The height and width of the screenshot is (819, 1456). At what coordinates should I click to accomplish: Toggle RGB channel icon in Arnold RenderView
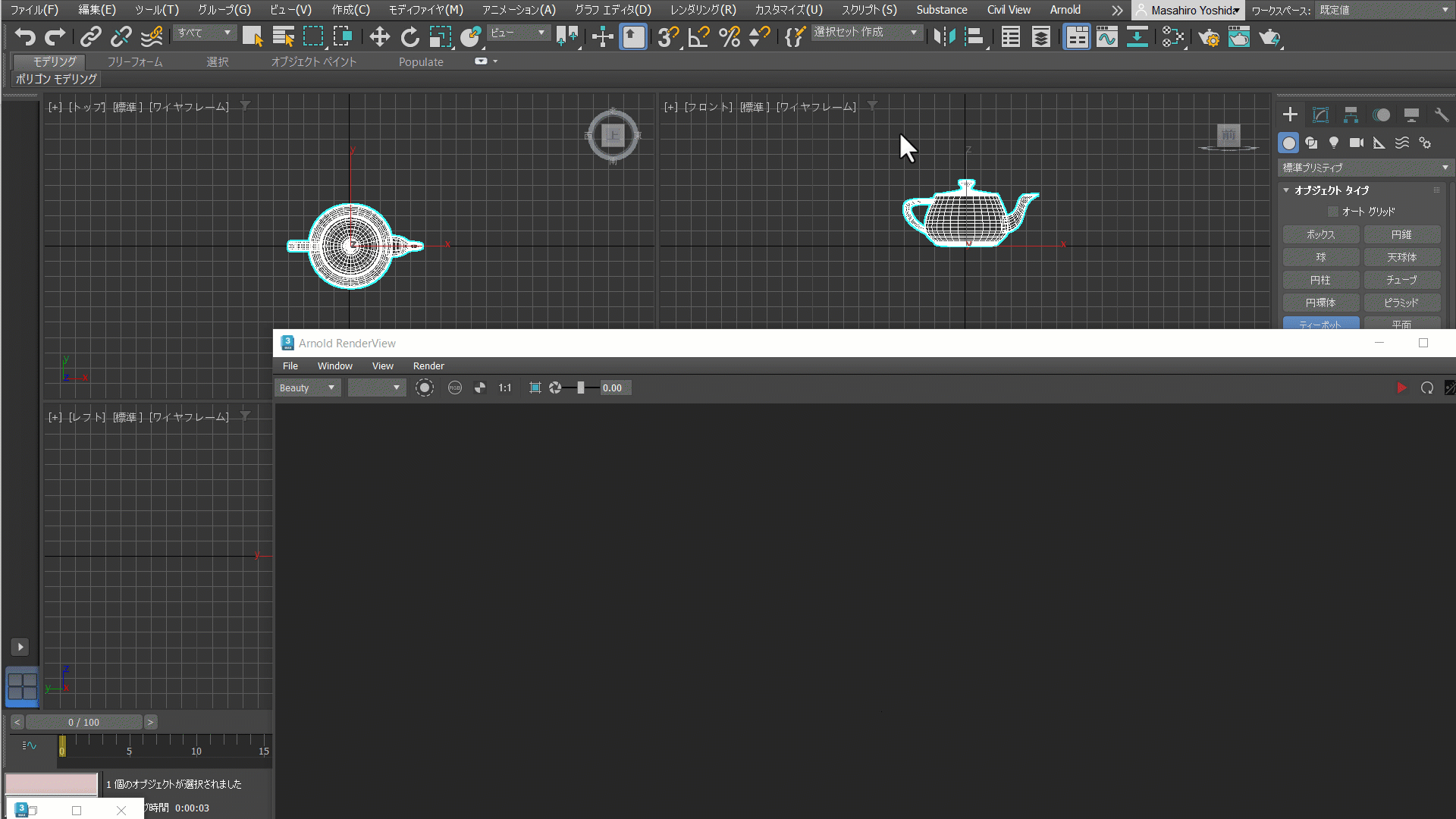[454, 388]
